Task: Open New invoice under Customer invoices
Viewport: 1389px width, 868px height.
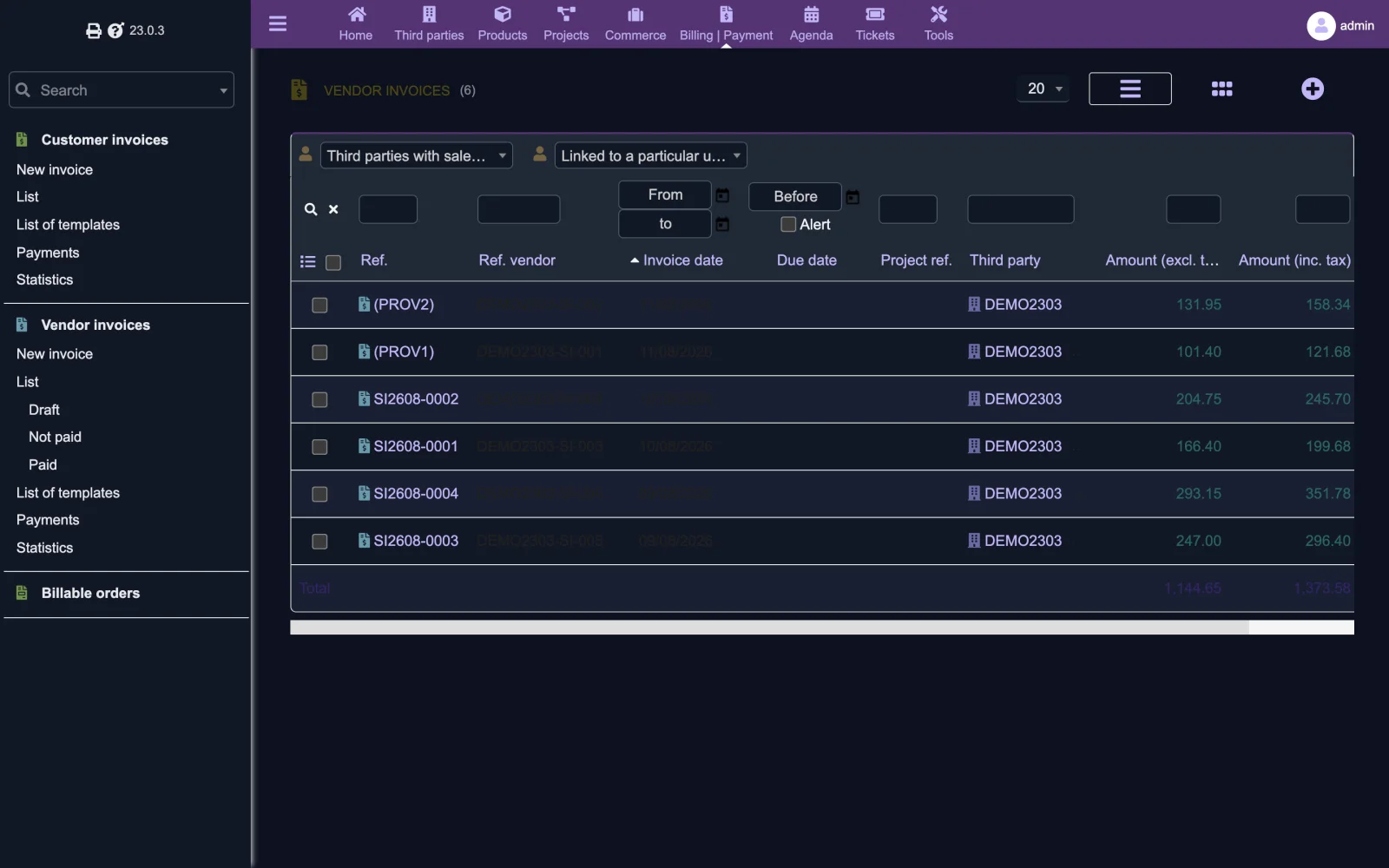Action: click(x=55, y=170)
